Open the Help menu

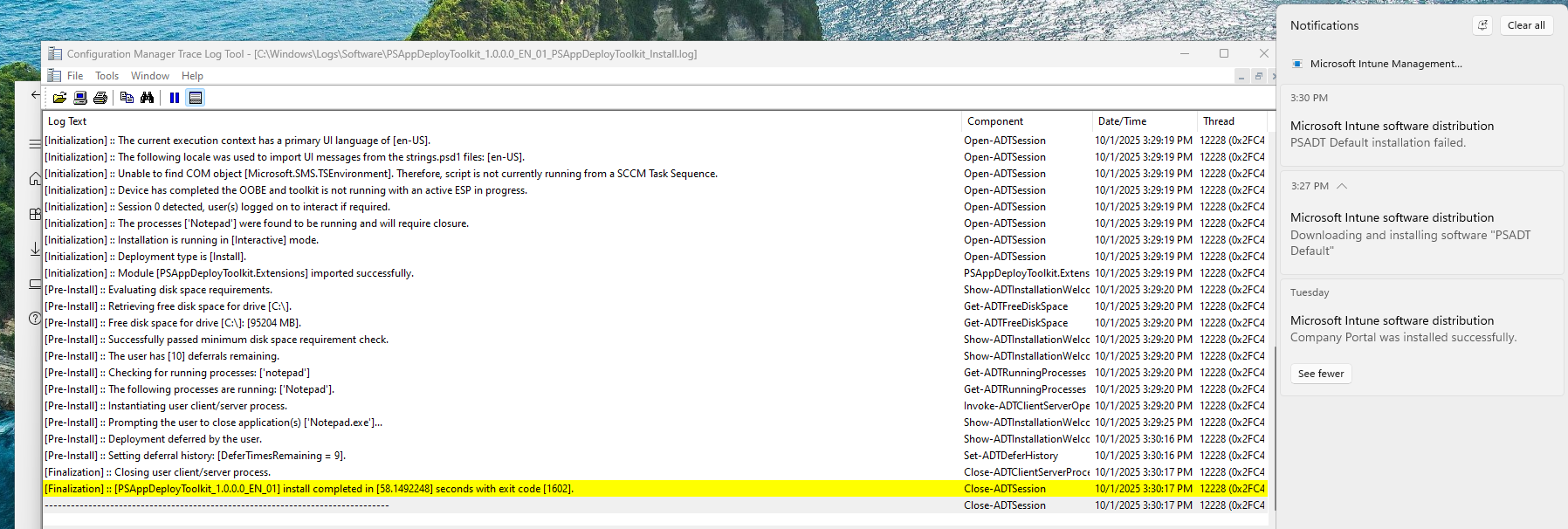pyautogui.click(x=192, y=76)
